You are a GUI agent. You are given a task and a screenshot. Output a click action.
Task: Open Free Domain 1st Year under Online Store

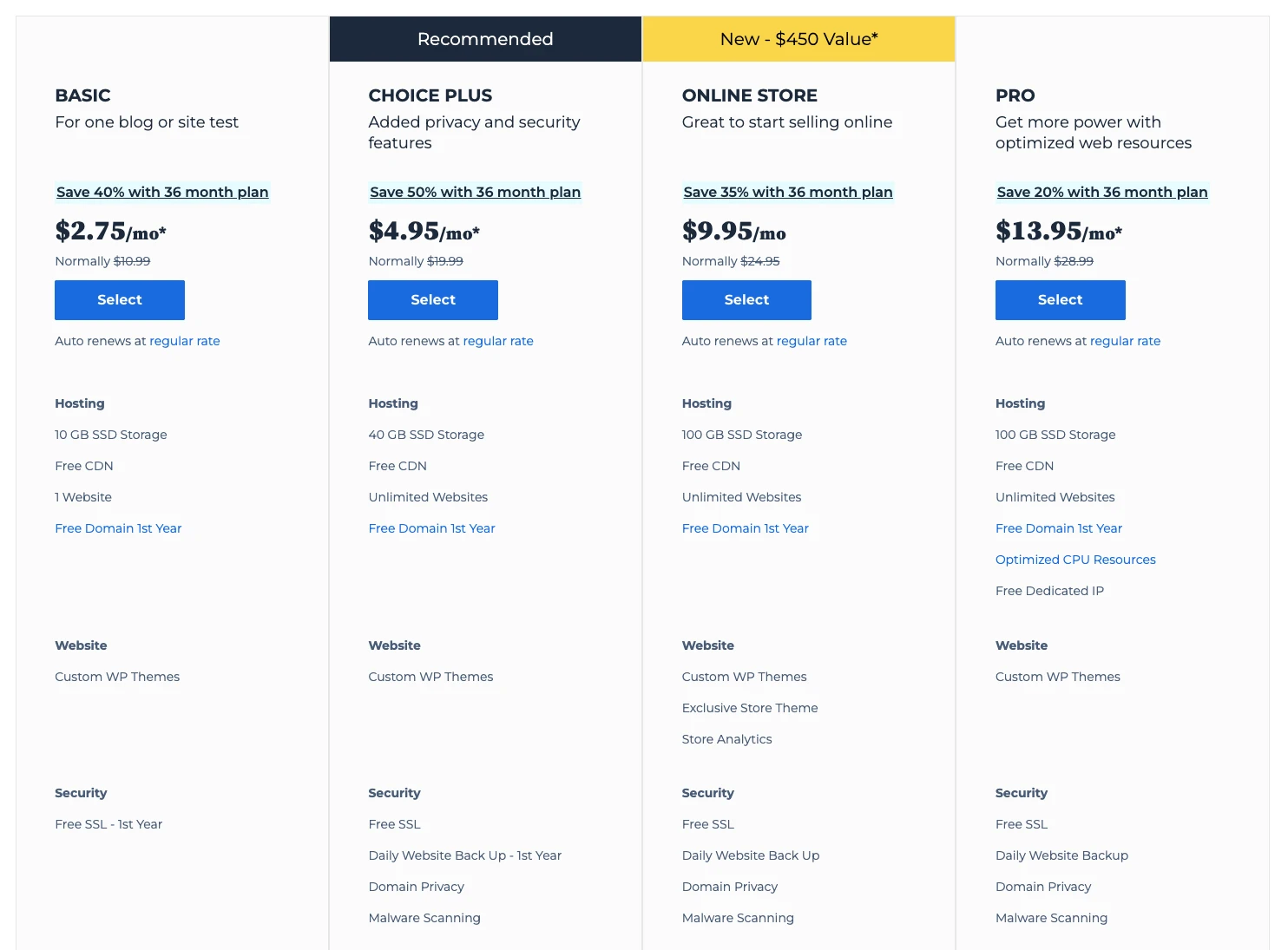[745, 528]
